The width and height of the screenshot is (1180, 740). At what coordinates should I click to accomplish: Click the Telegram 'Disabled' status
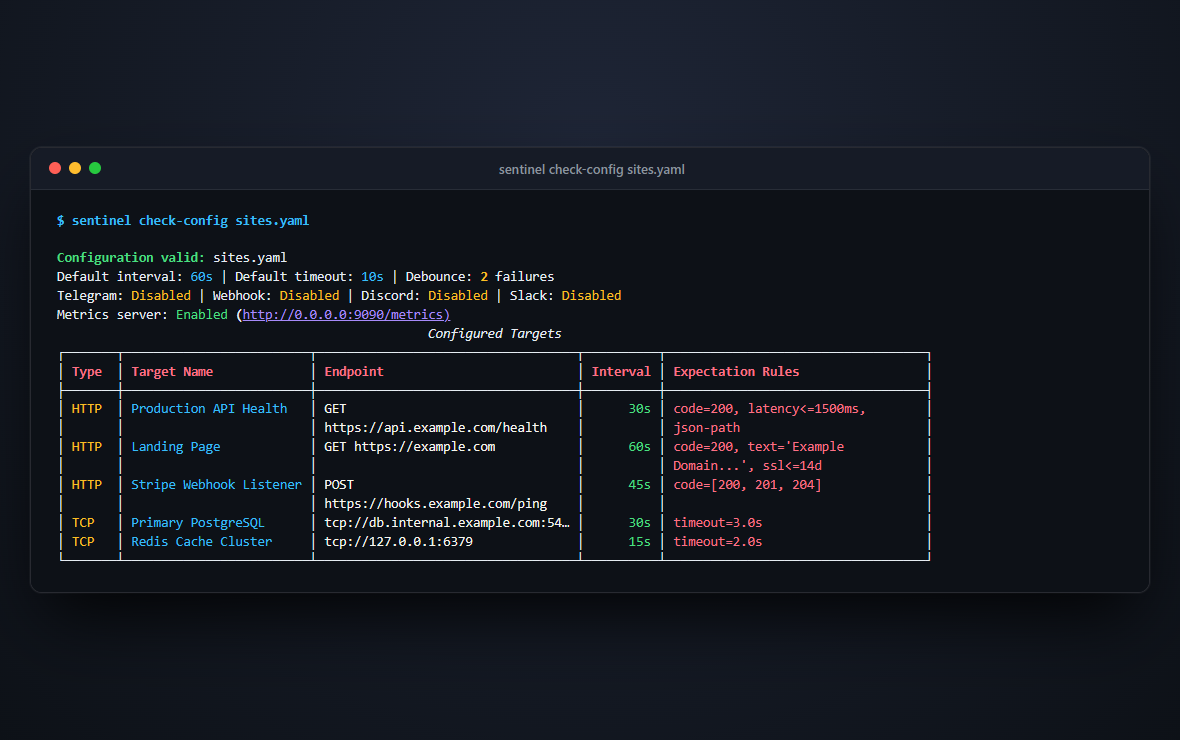pyautogui.click(x=161, y=296)
